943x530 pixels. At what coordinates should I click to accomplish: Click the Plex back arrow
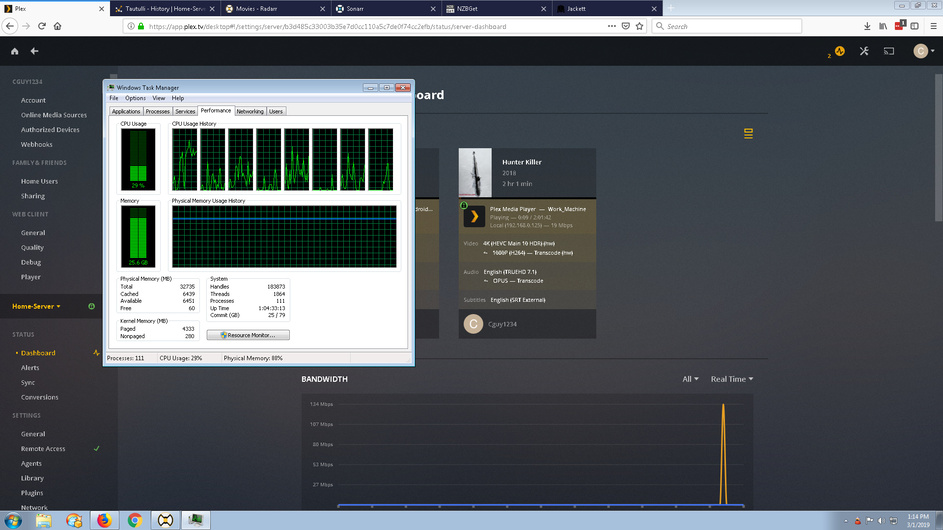(34, 51)
